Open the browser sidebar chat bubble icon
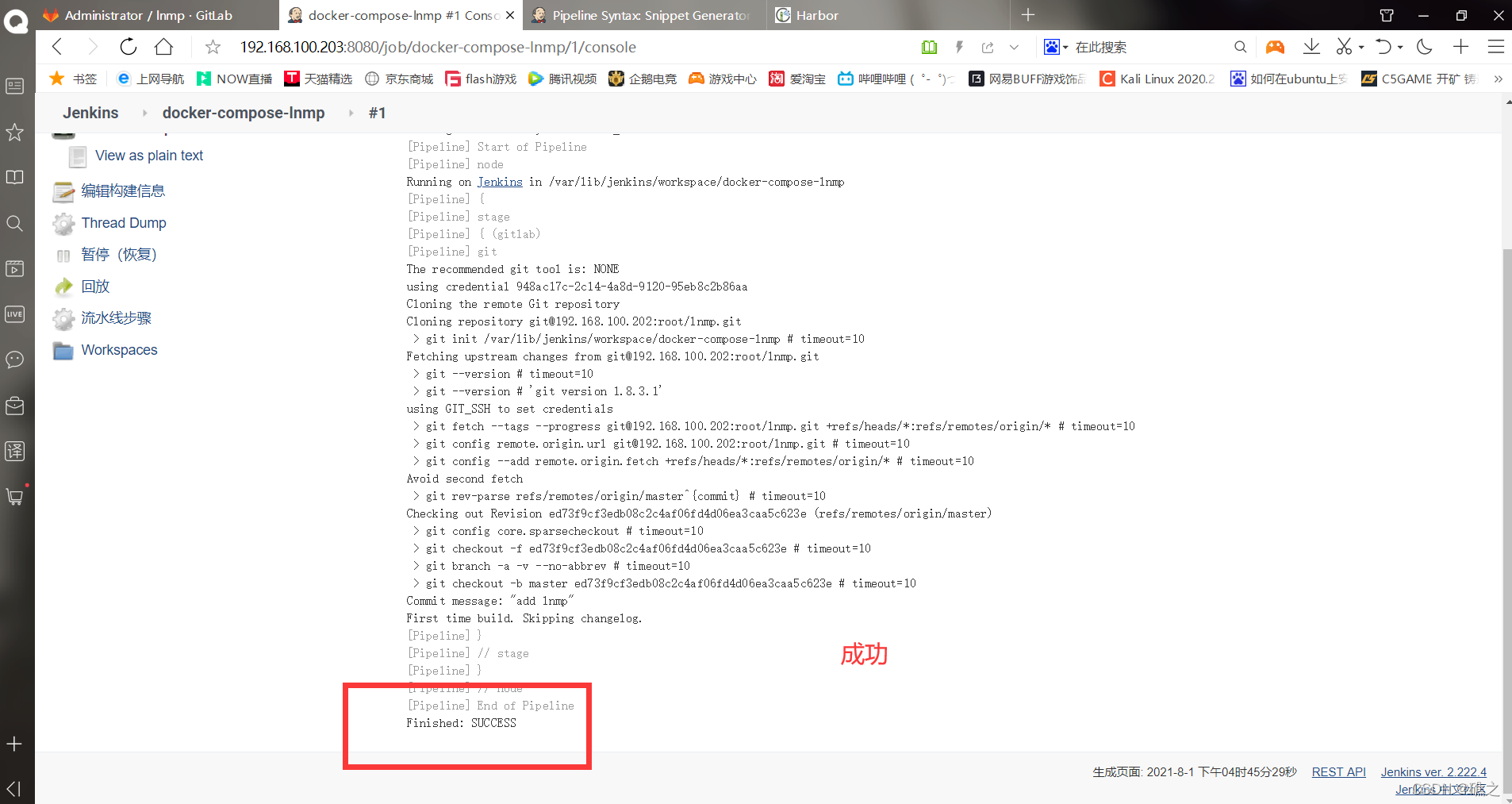 pyautogui.click(x=14, y=360)
